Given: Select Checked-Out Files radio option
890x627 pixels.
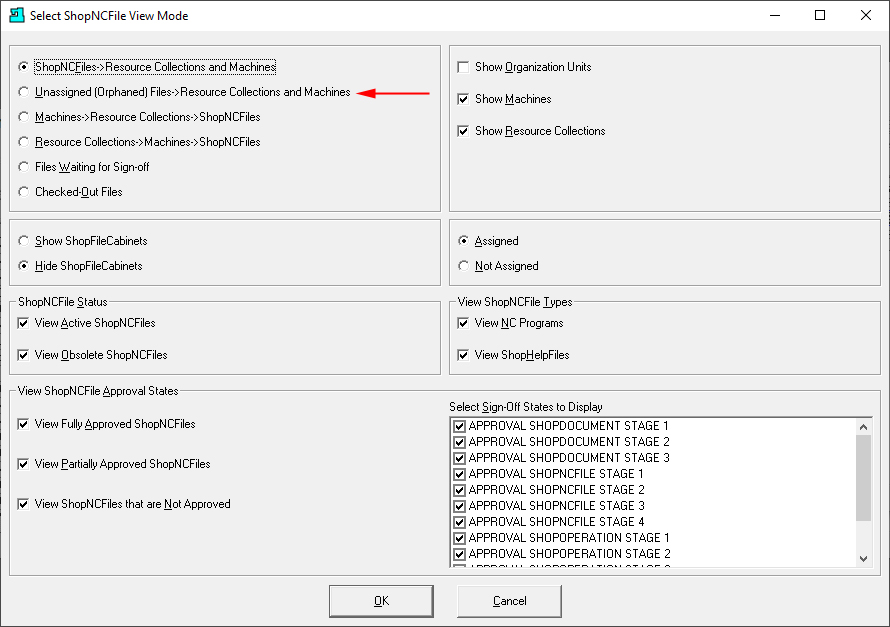Looking at the screenshot, I should (23, 192).
